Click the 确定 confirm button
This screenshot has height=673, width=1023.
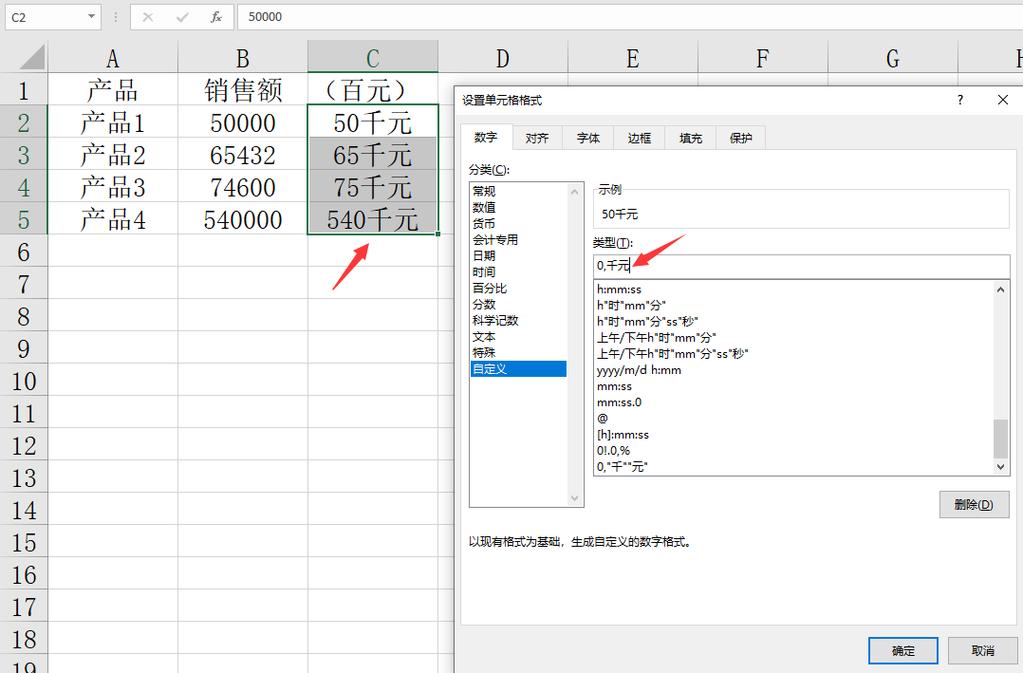pyautogui.click(x=902, y=650)
